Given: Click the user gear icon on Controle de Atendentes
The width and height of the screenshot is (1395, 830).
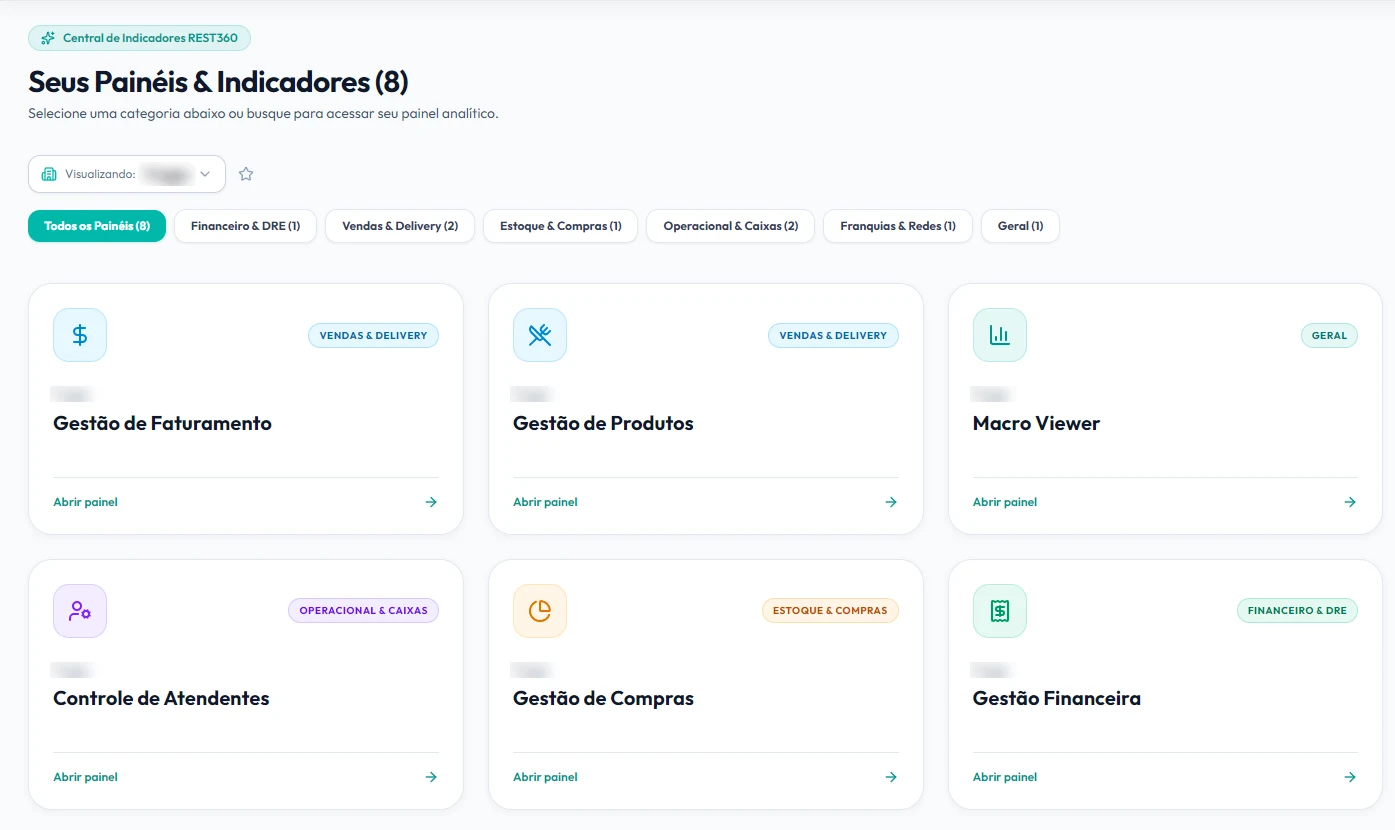Looking at the screenshot, I should [x=80, y=610].
